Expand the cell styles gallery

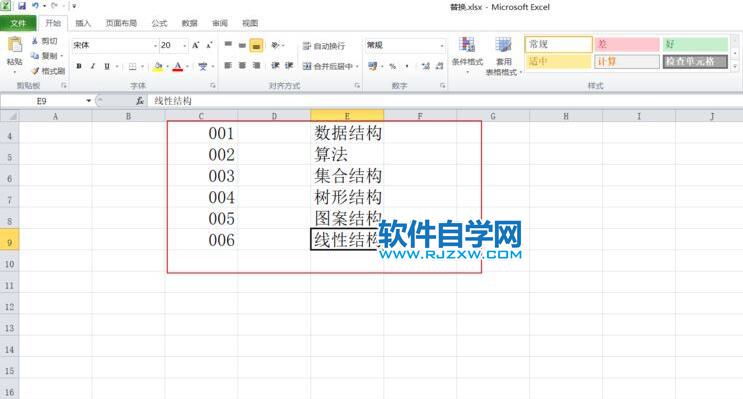(735, 66)
